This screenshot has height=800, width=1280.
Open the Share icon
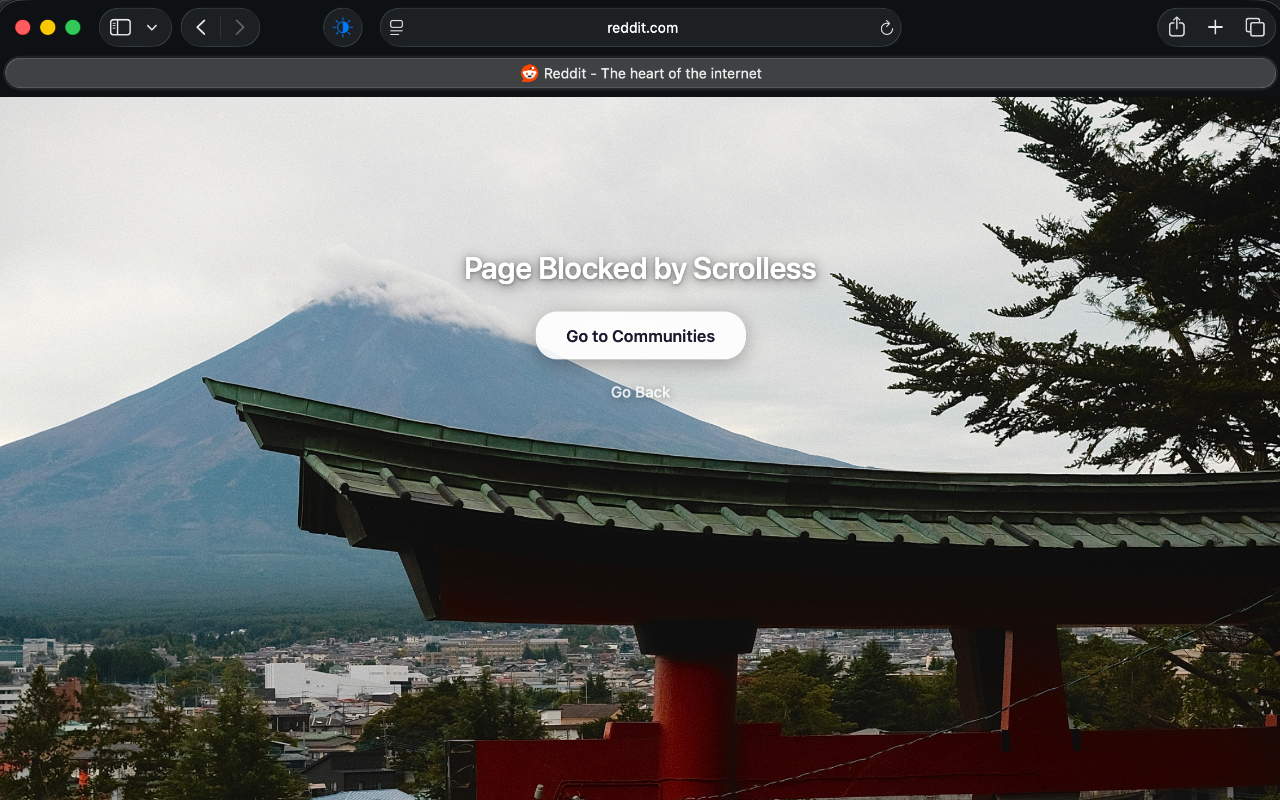coord(1177,28)
